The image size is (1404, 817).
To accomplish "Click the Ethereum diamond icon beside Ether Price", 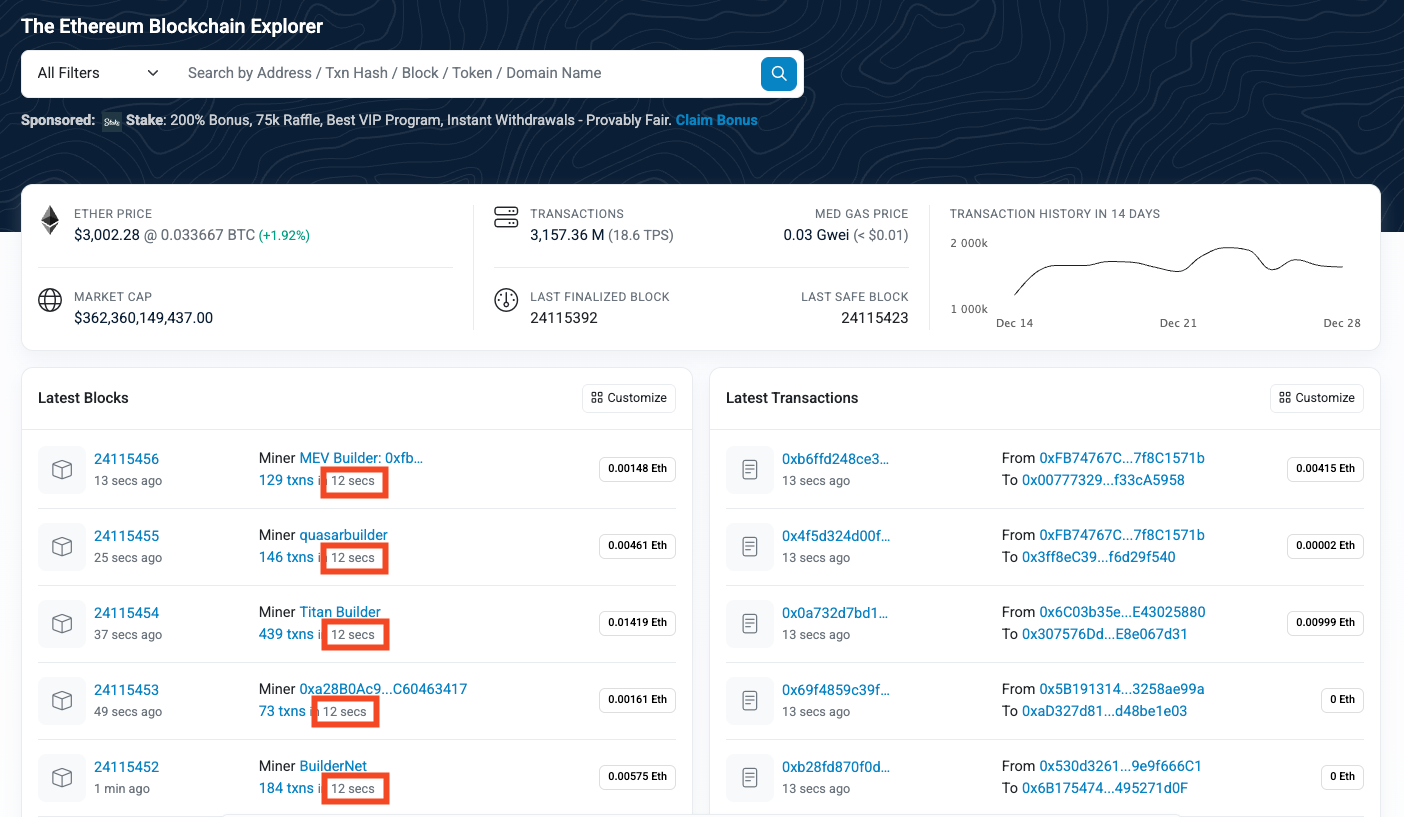I will (x=50, y=220).
